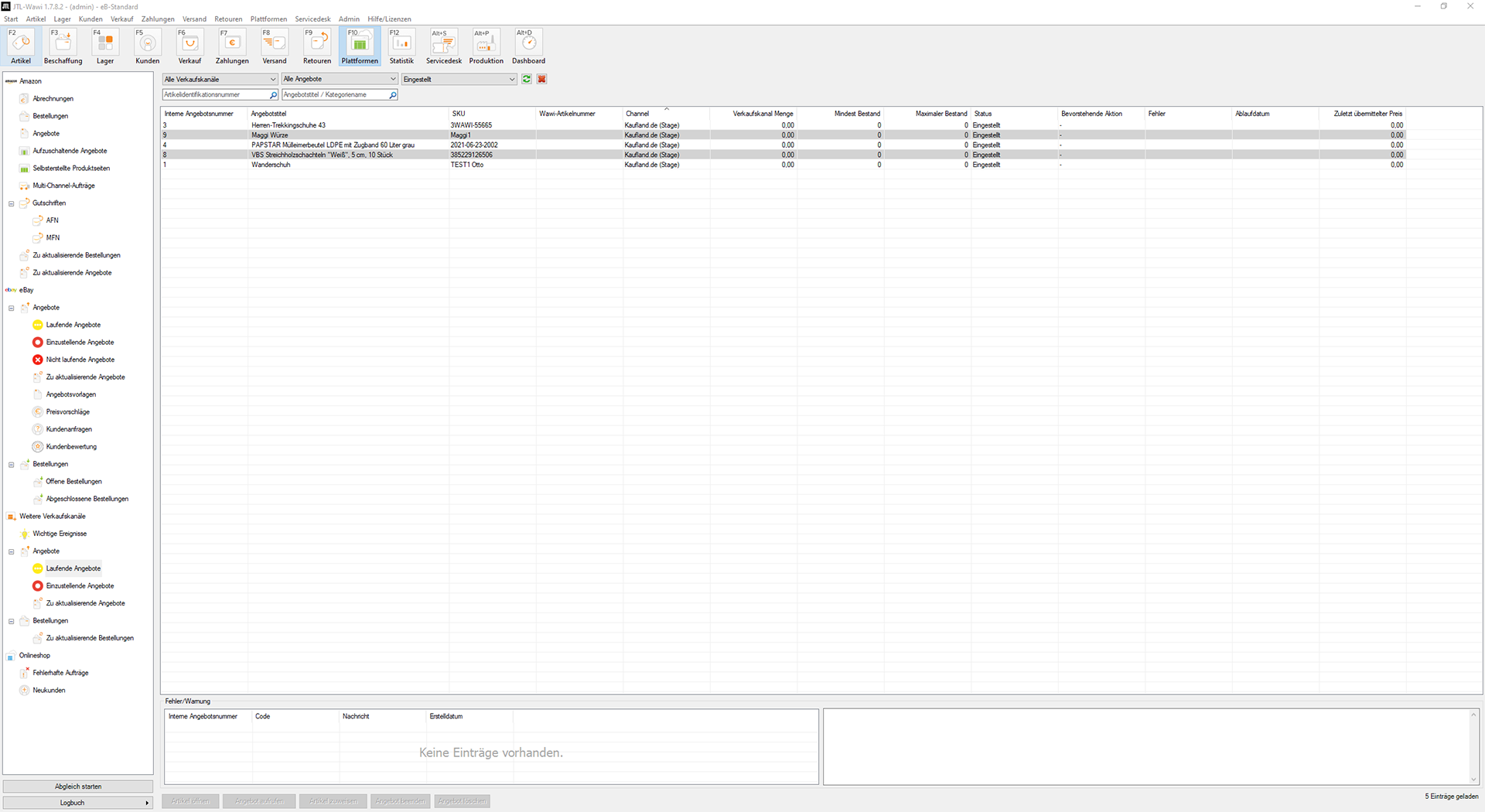Open the Alle Angebote dropdown
This screenshot has height=812, width=1485.
coord(339,79)
